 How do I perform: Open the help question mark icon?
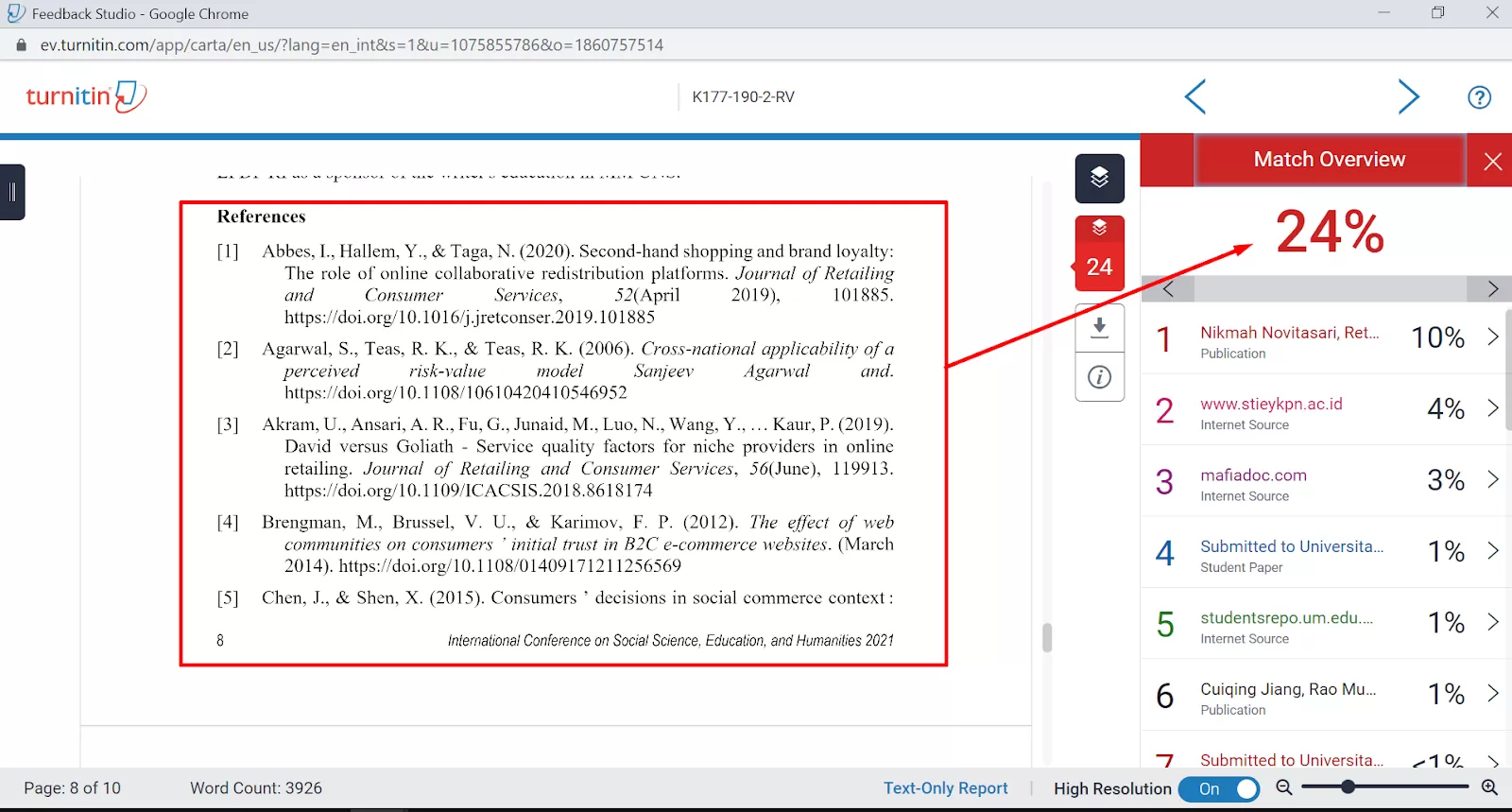pyautogui.click(x=1479, y=97)
